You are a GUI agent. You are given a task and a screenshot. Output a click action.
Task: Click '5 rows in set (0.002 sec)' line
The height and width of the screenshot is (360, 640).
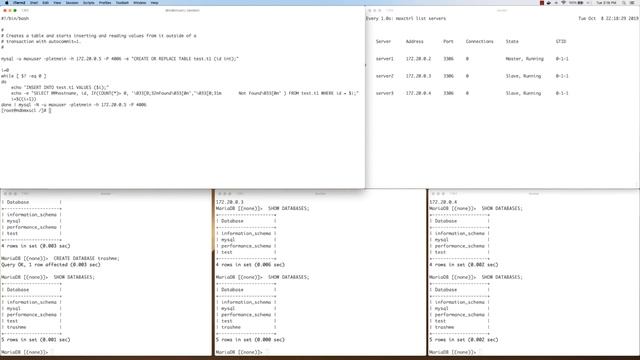pos(464,340)
